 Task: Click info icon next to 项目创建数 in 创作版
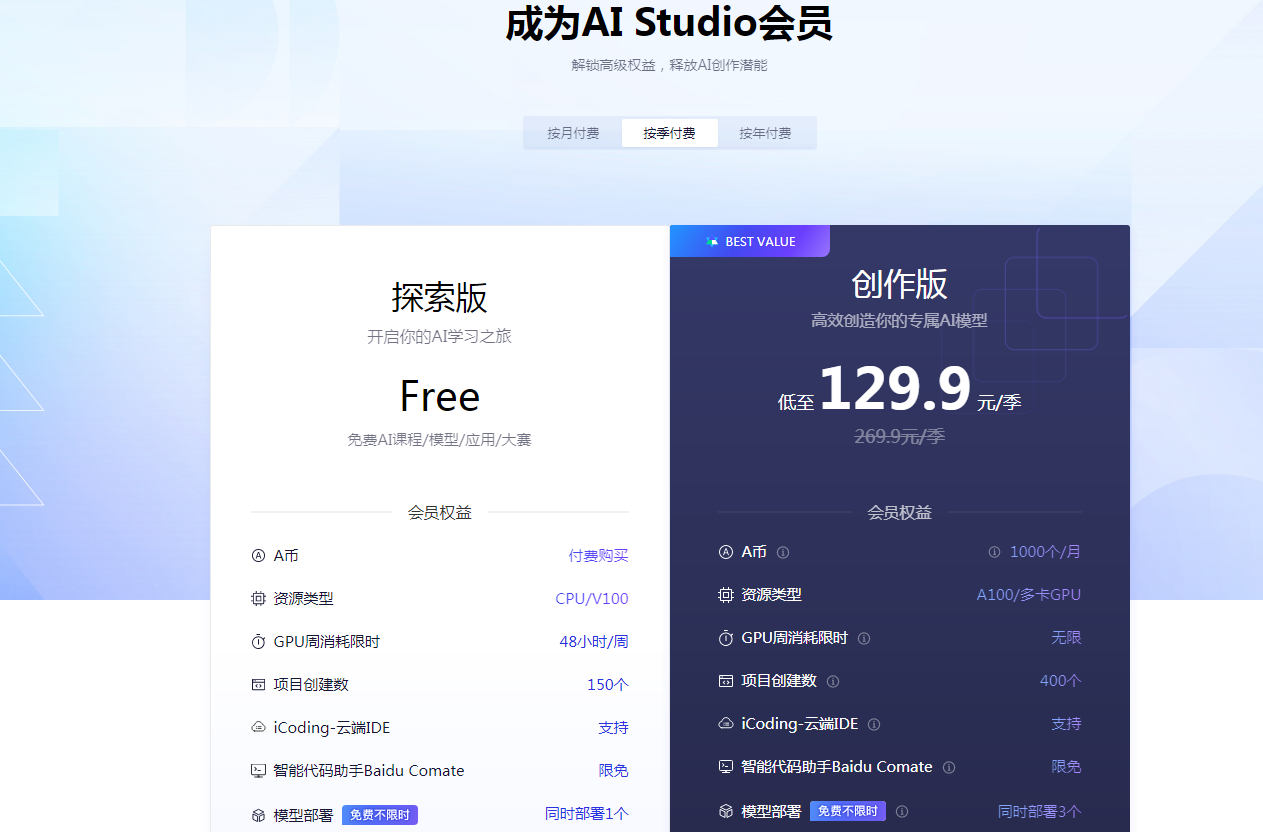click(833, 681)
